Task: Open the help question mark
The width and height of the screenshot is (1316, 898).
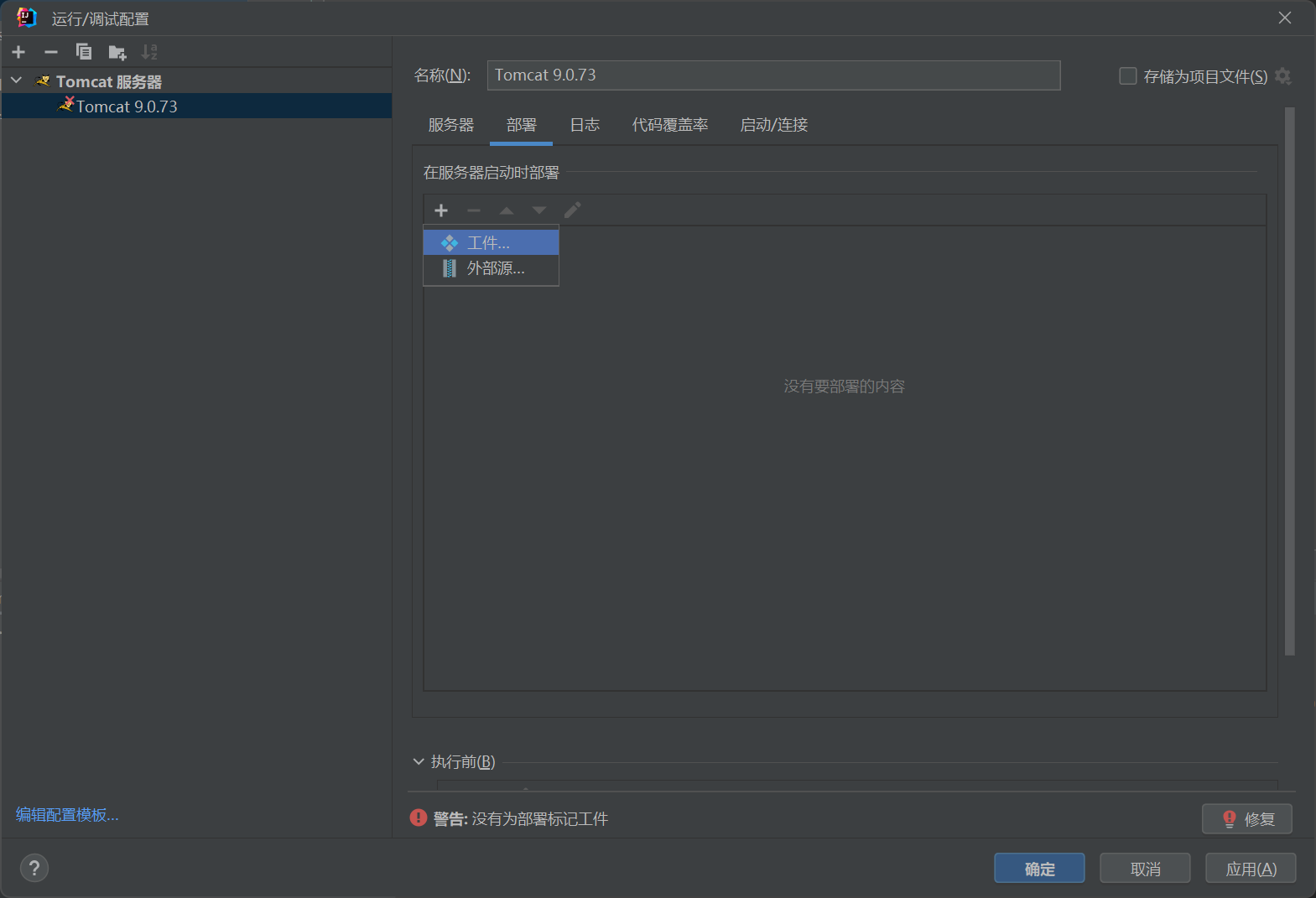Action: [x=34, y=868]
